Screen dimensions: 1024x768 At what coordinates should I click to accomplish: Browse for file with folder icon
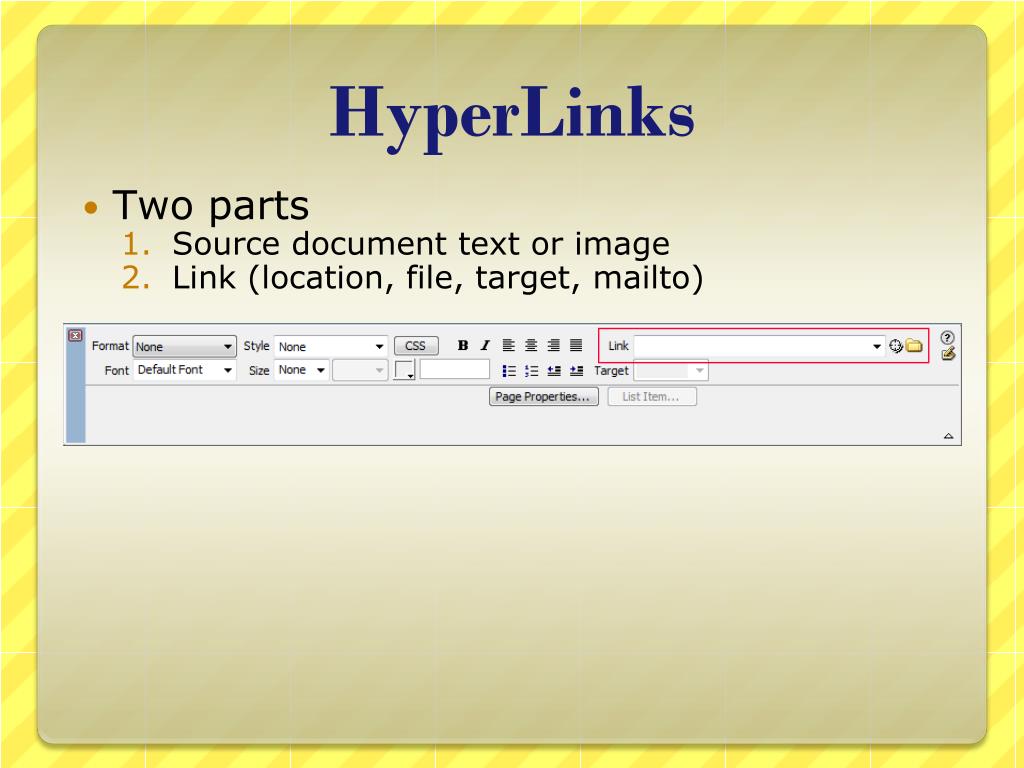[914, 346]
